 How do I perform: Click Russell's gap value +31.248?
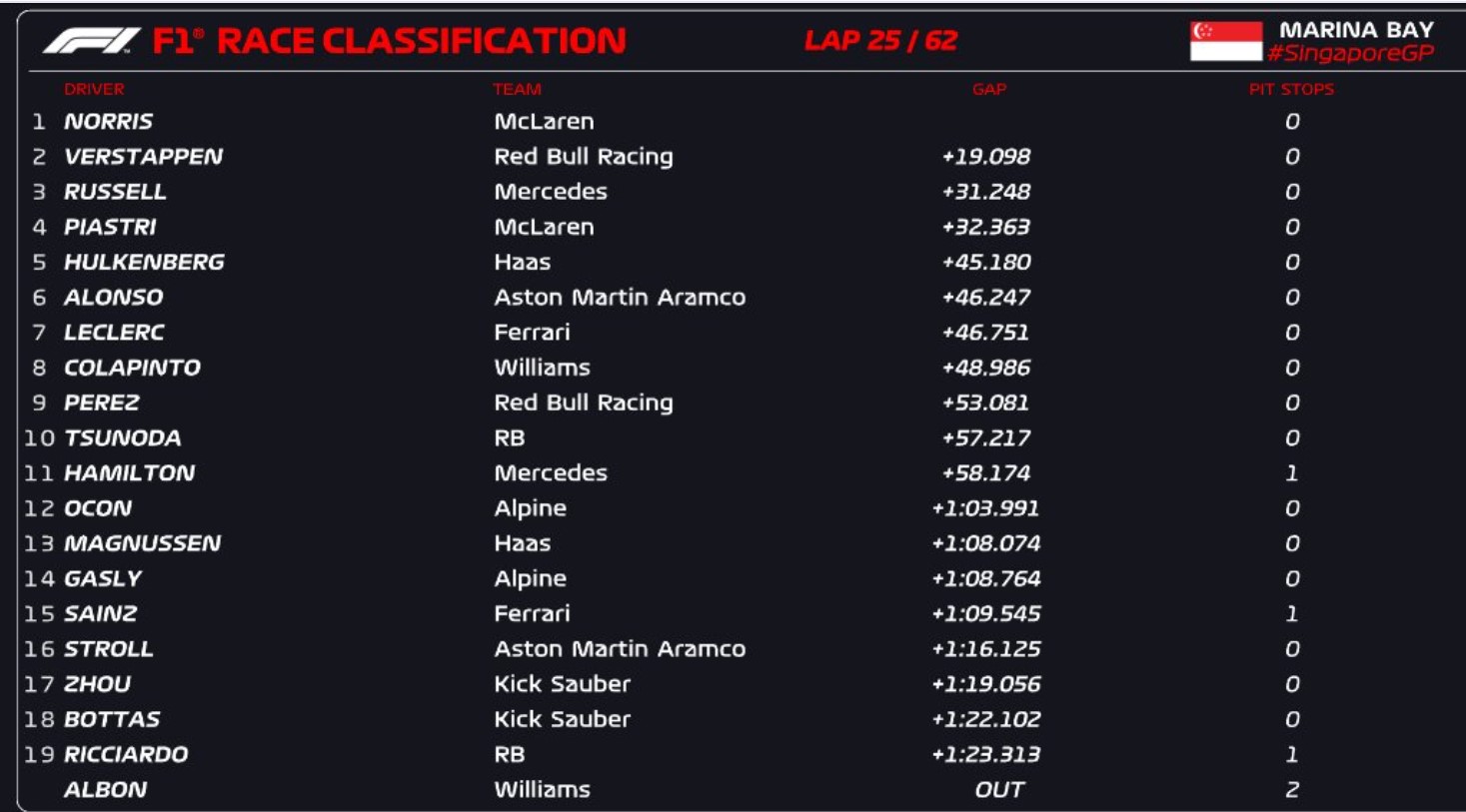pos(985,192)
